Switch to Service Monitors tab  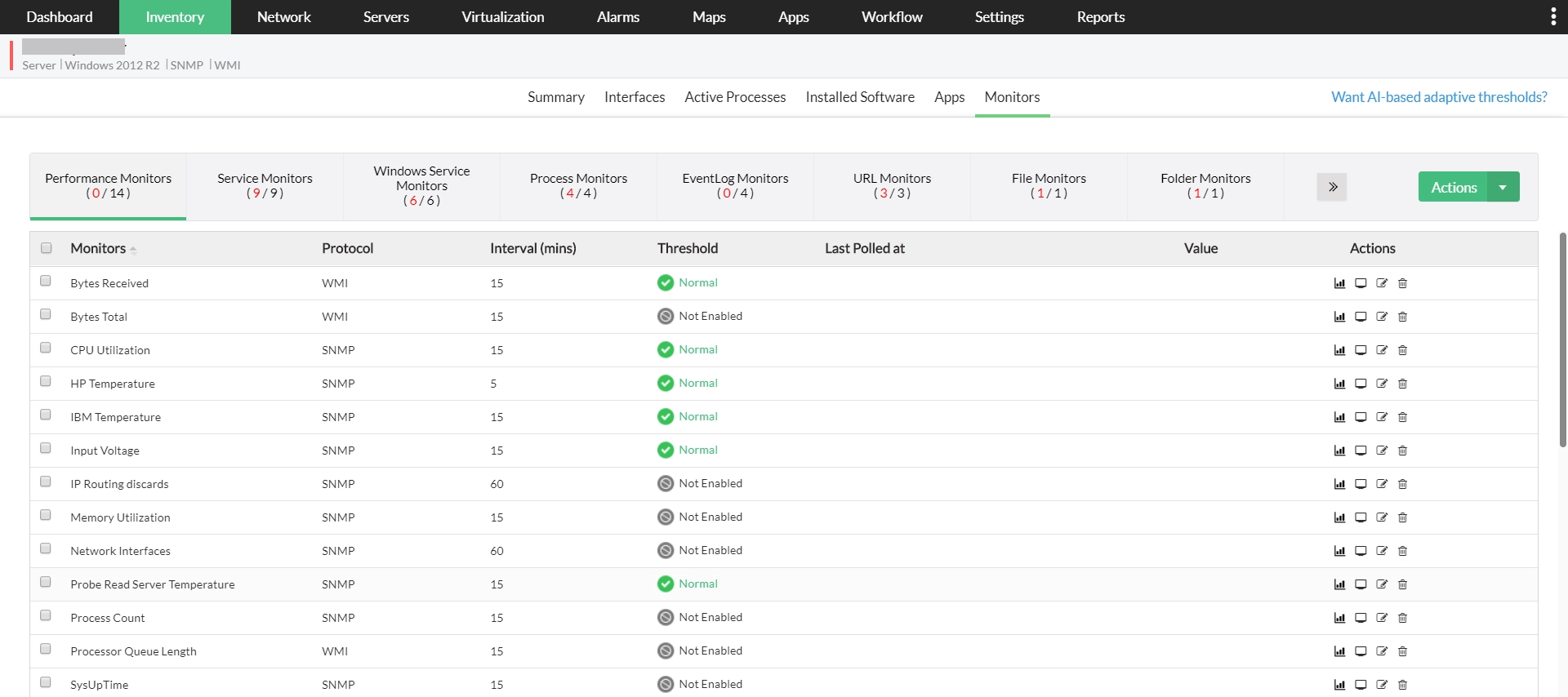coord(265,186)
